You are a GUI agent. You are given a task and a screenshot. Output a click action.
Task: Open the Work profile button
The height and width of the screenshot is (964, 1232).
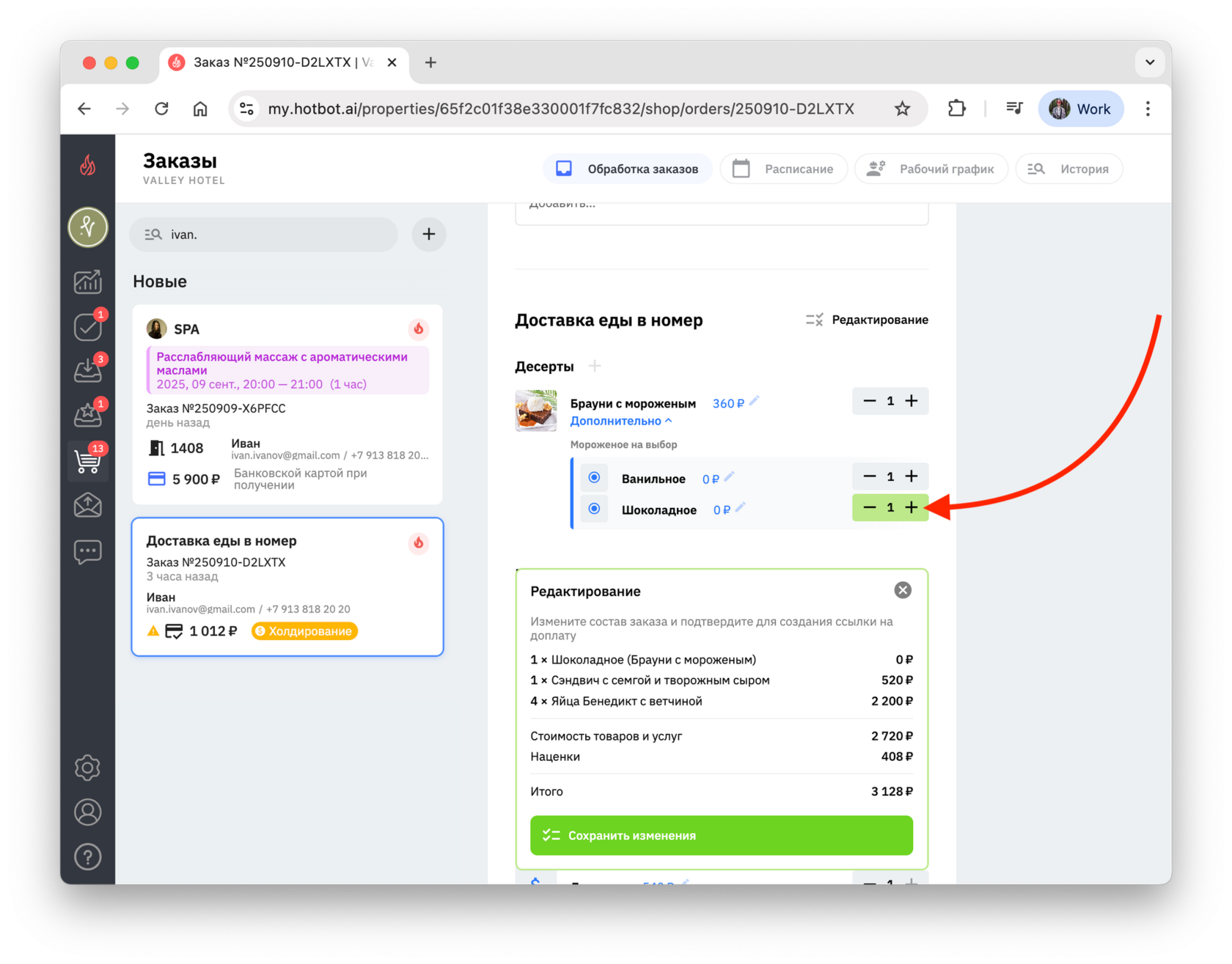point(1080,109)
